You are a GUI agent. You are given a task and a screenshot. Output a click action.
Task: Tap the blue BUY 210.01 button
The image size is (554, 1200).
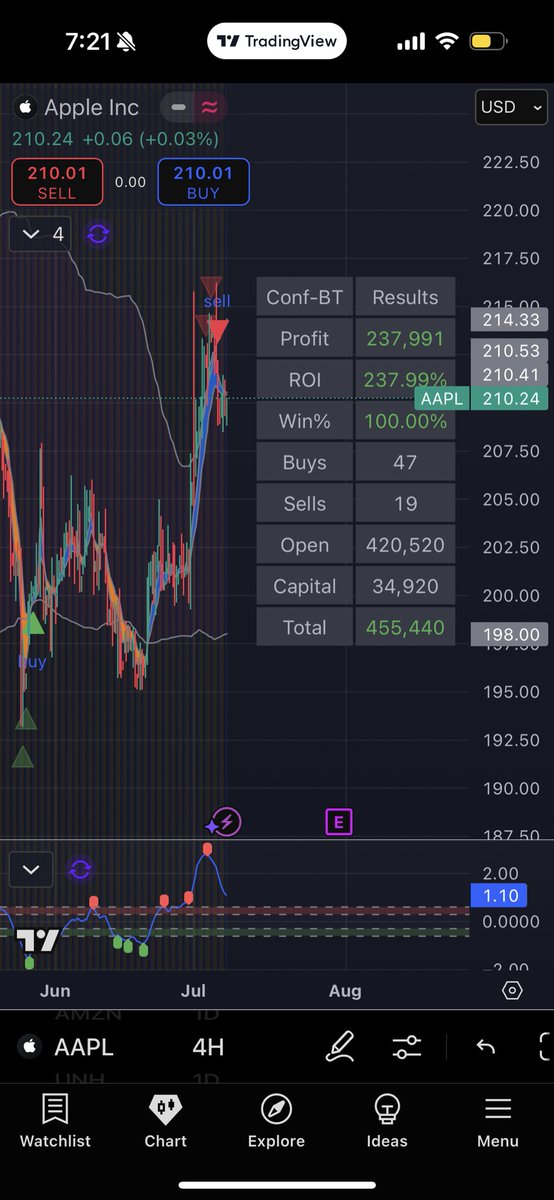point(203,182)
